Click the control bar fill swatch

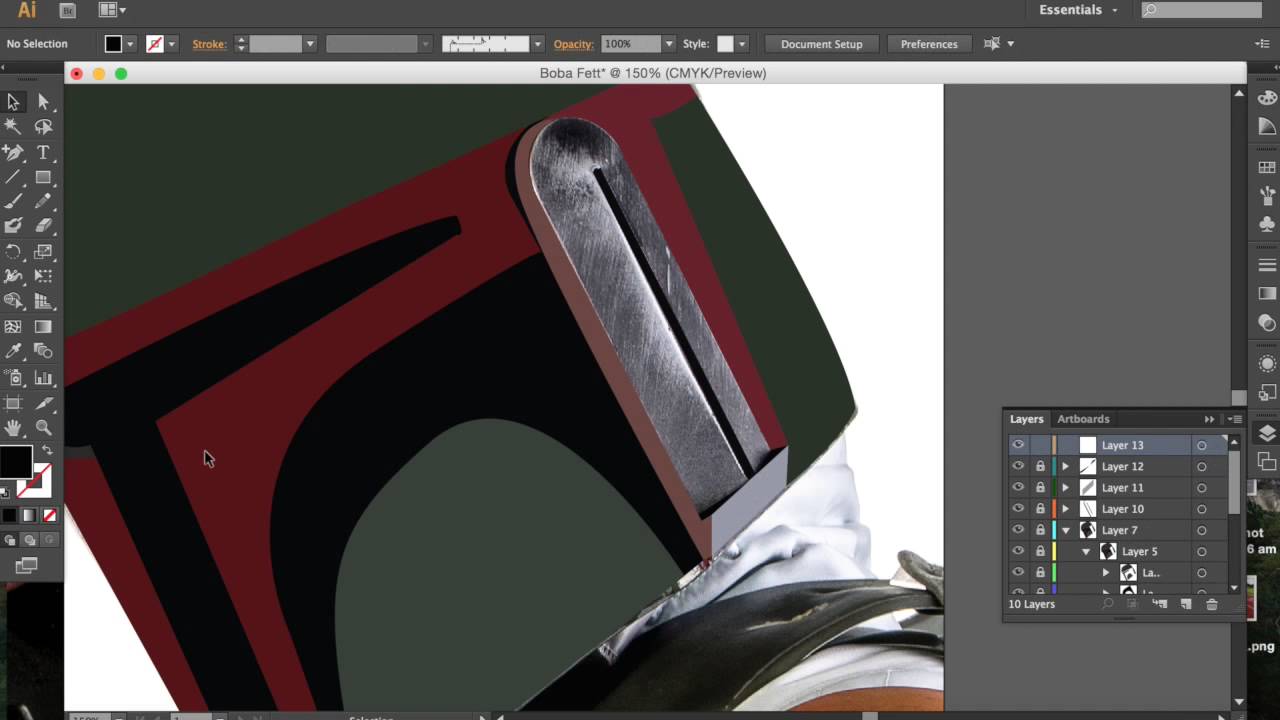(x=113, y=44)
